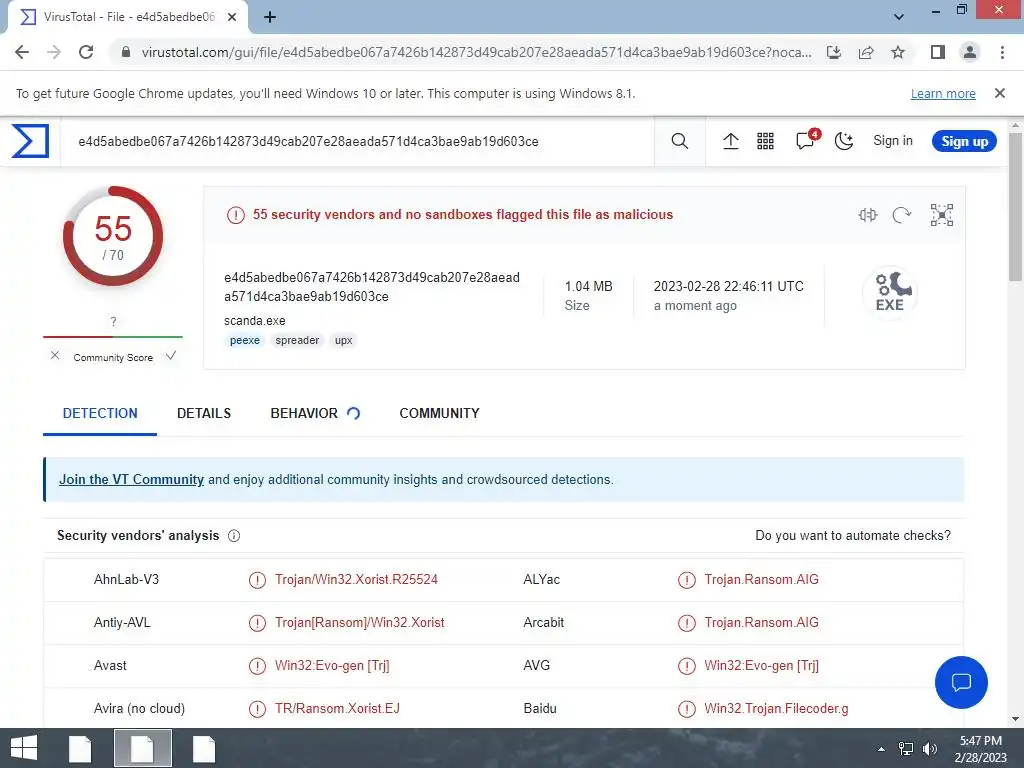Bookmark this page with star icon
1024x768 pixels.
tap(898, 52)
